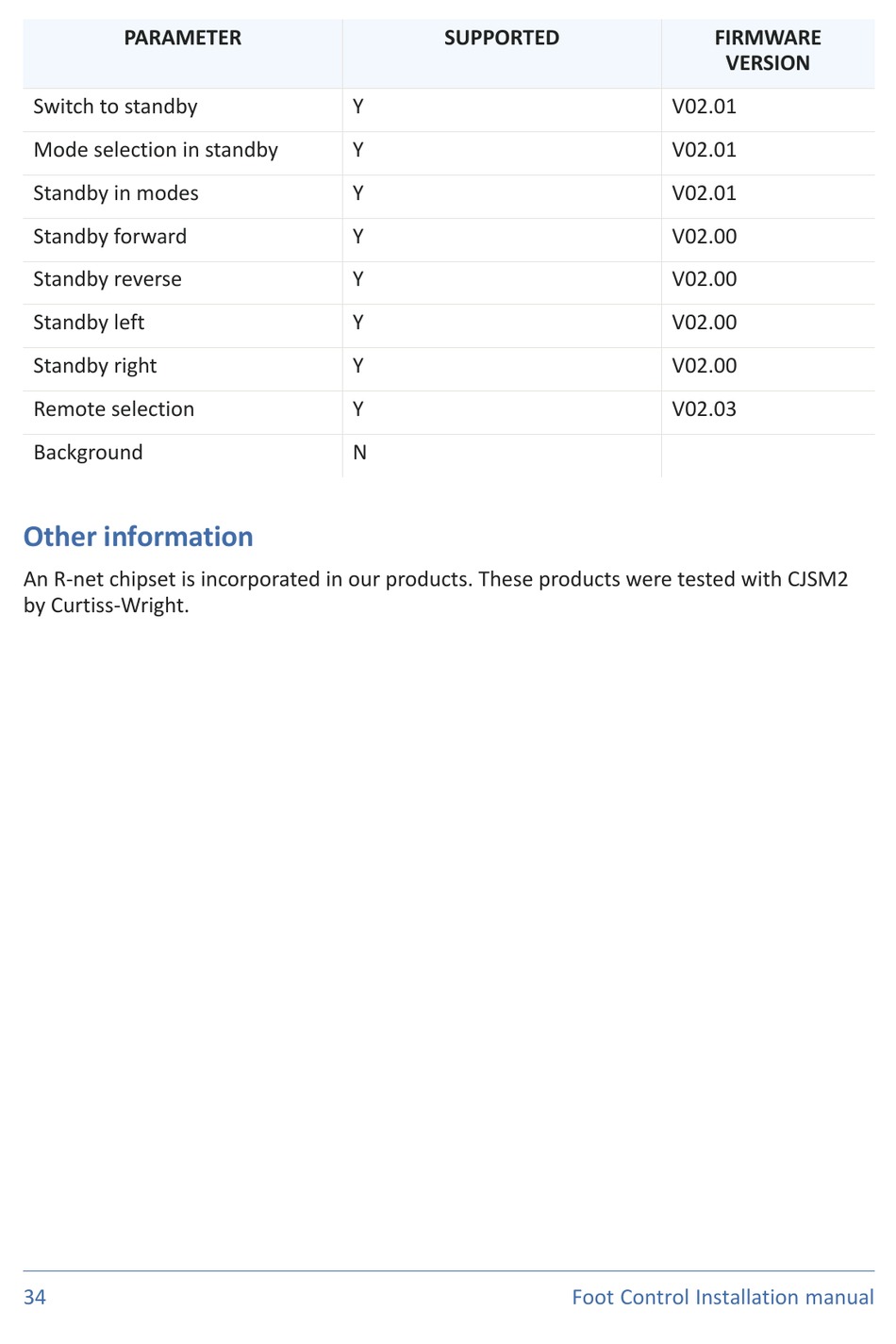896x1344 pixels.
Task: Select the Switch to standby row label
Action: point(115,107)
